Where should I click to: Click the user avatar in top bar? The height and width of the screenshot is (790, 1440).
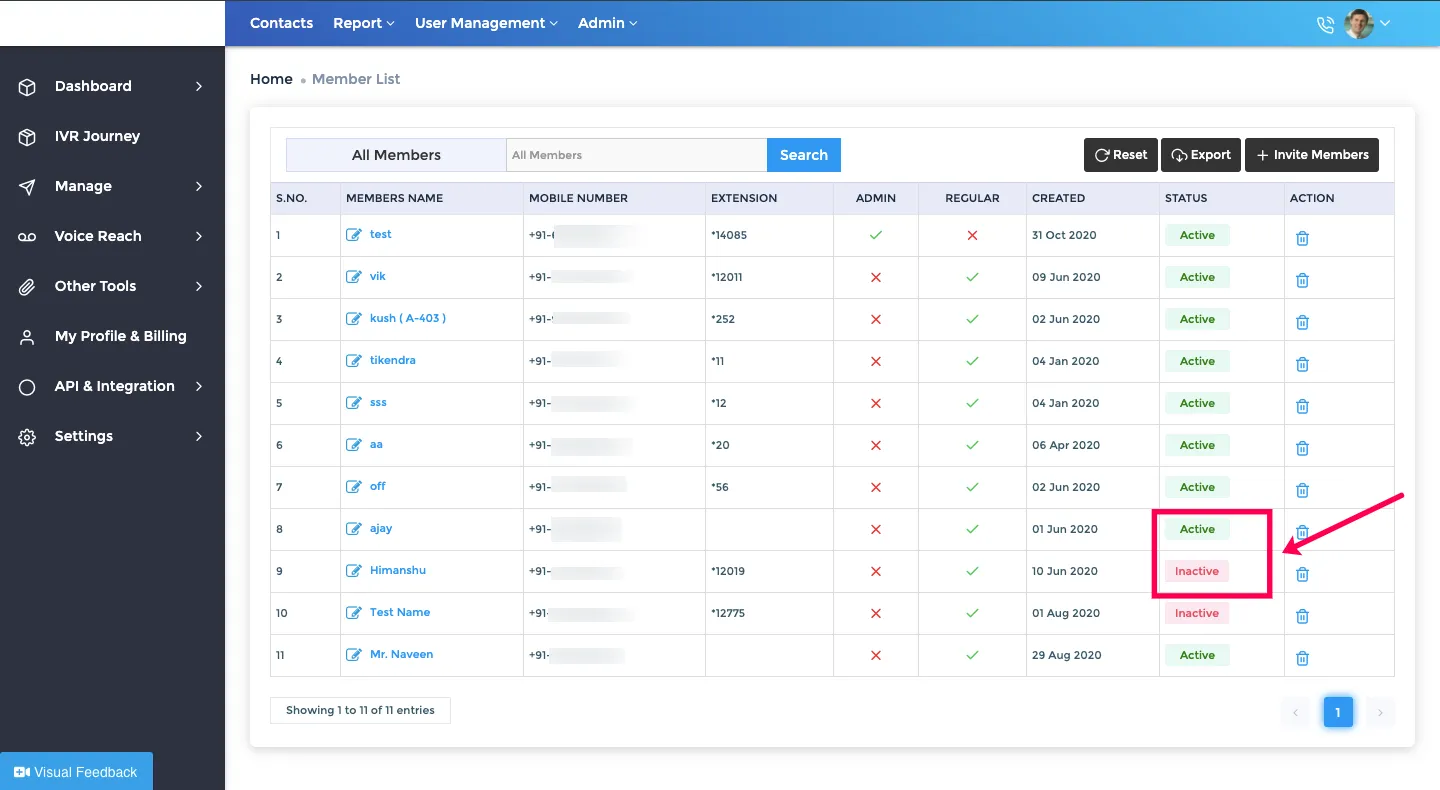pos(1359,23)
